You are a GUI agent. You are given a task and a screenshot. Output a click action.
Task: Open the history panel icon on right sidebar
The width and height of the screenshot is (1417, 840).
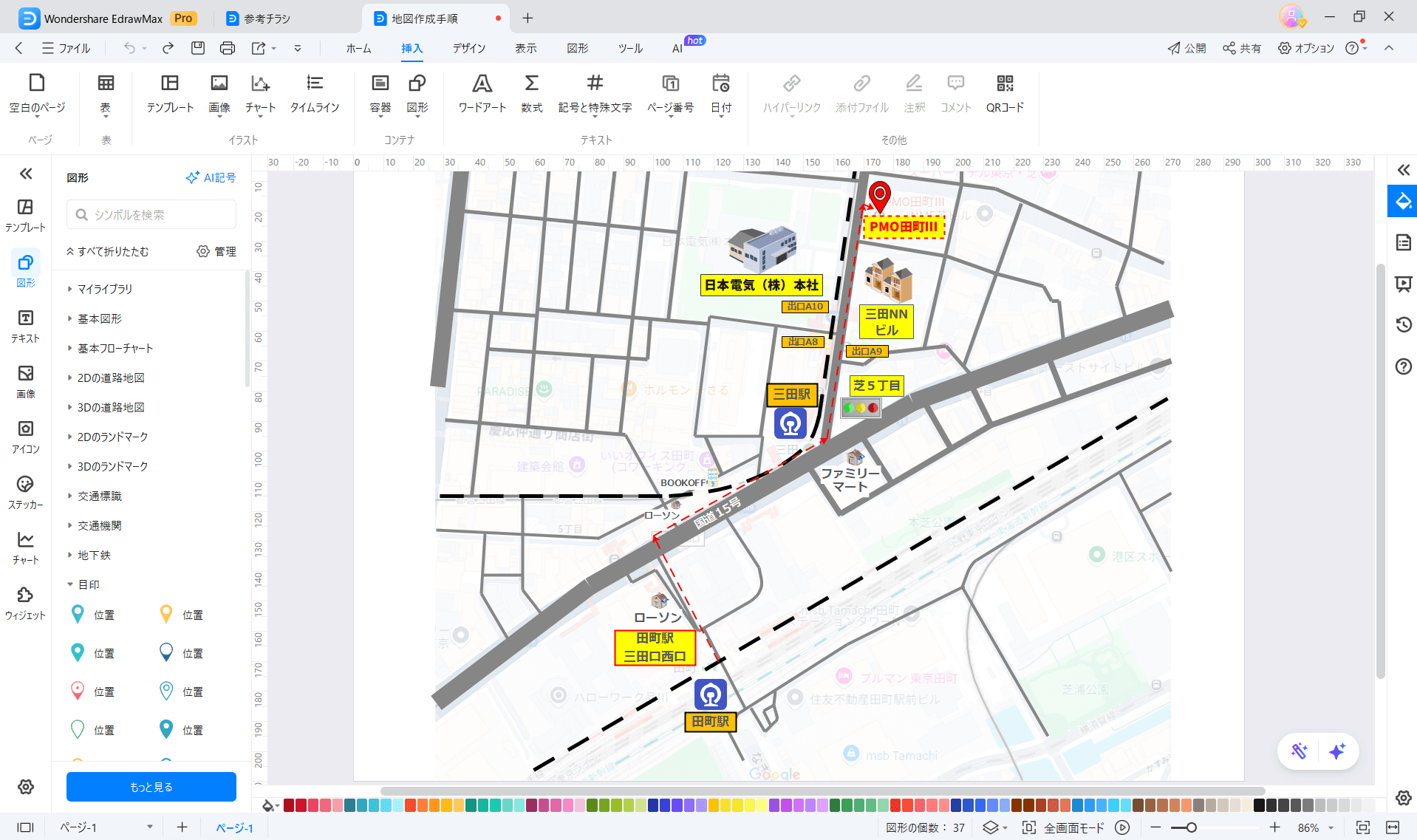coord(1403,324)
